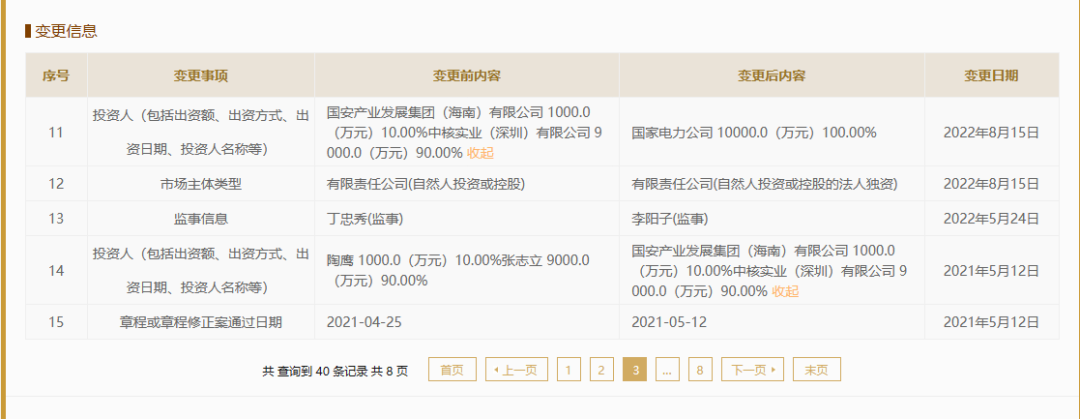
Task: Click the 2022年5月24日 date cell
Action: tap(991, 219)
